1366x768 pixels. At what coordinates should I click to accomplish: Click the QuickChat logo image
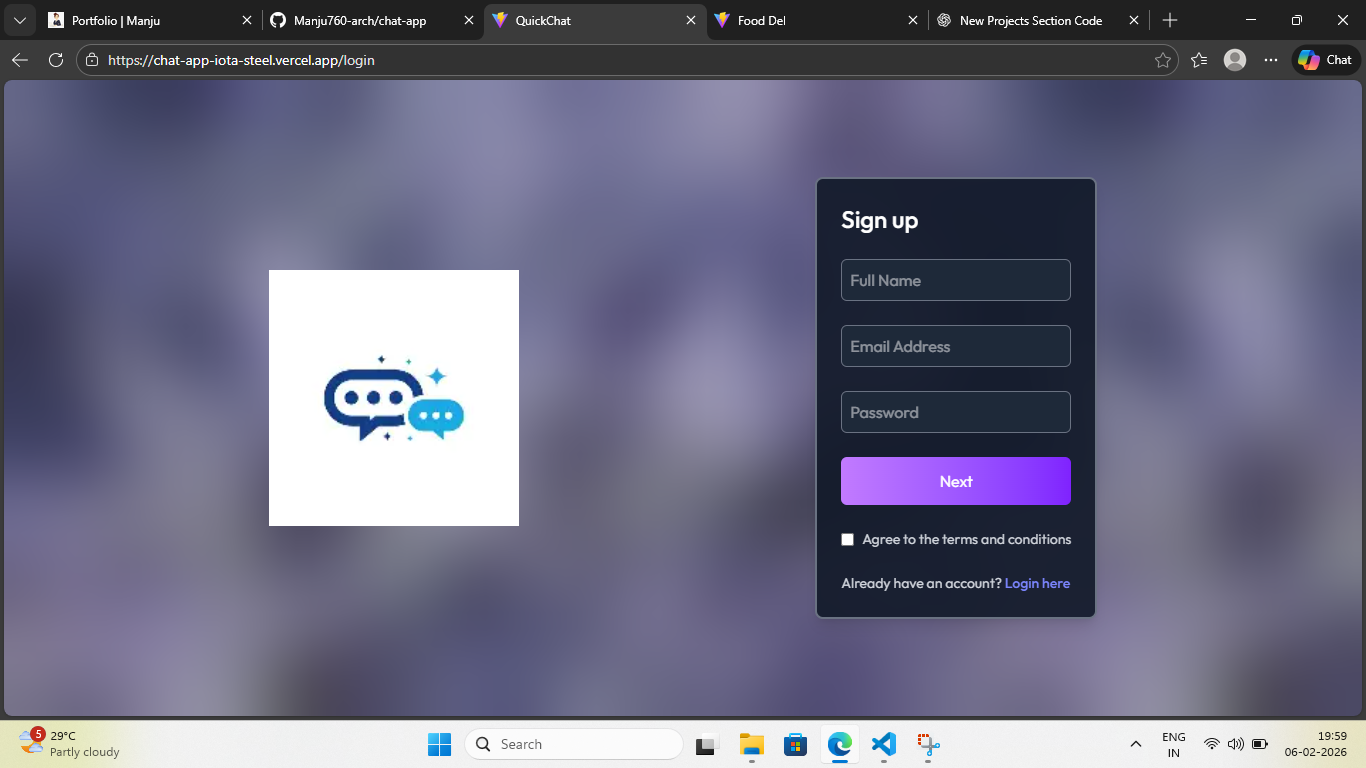point(394,398)
